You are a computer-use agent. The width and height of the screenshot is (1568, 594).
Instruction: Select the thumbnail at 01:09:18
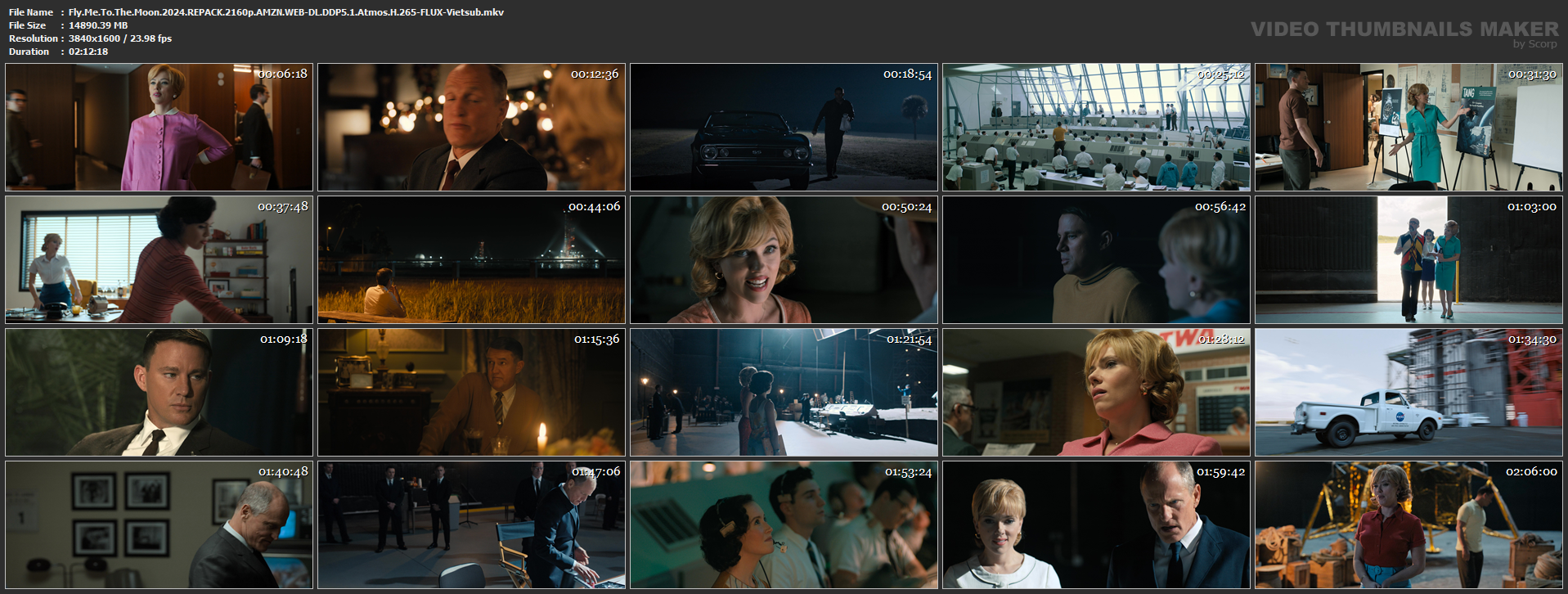click(159, 393)
